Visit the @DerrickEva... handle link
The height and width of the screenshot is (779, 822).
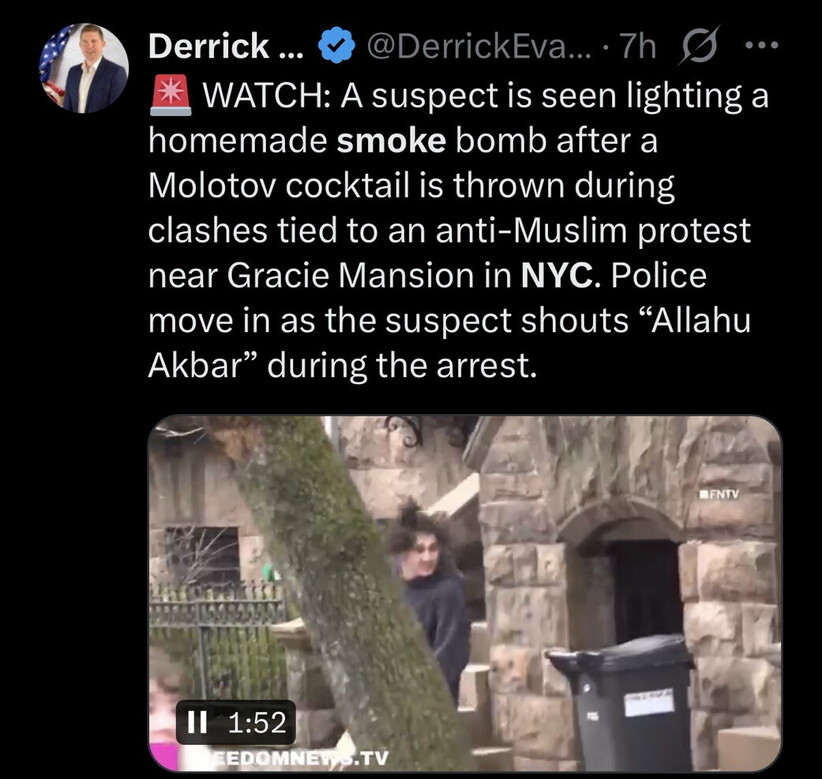[479, 46]
